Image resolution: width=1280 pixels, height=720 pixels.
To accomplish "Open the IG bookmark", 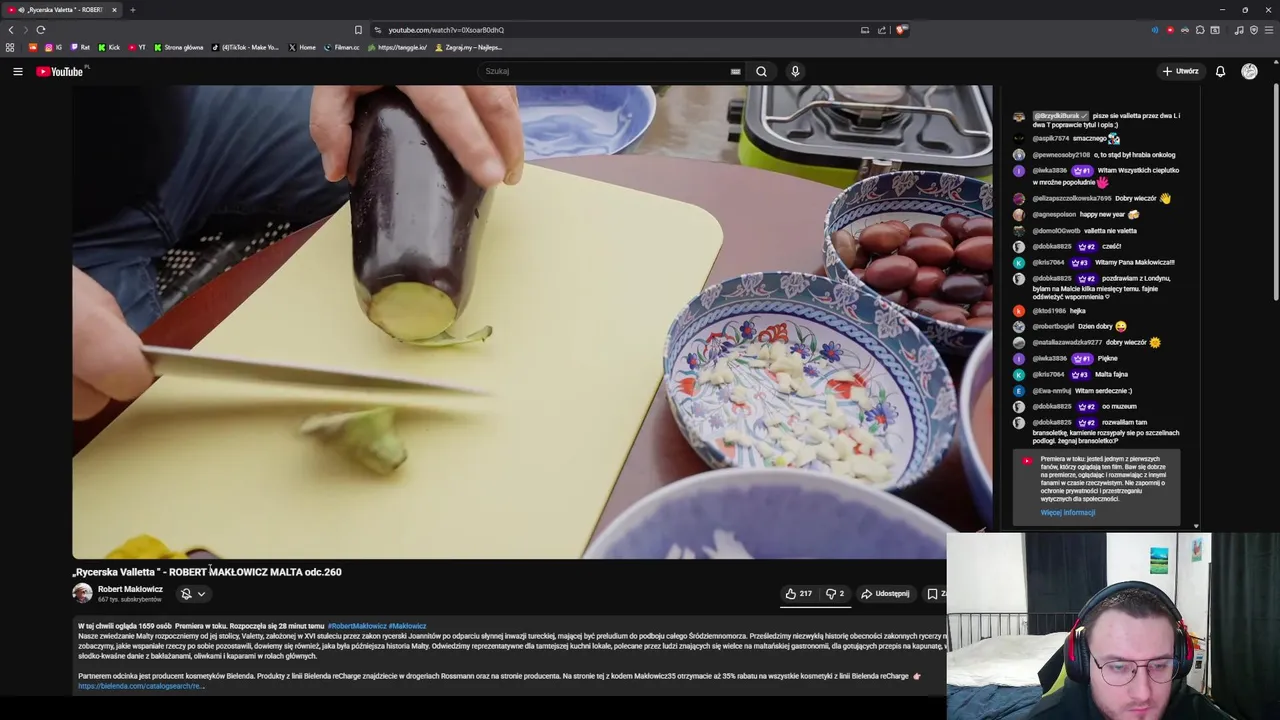I will click(x=53, y=47).
